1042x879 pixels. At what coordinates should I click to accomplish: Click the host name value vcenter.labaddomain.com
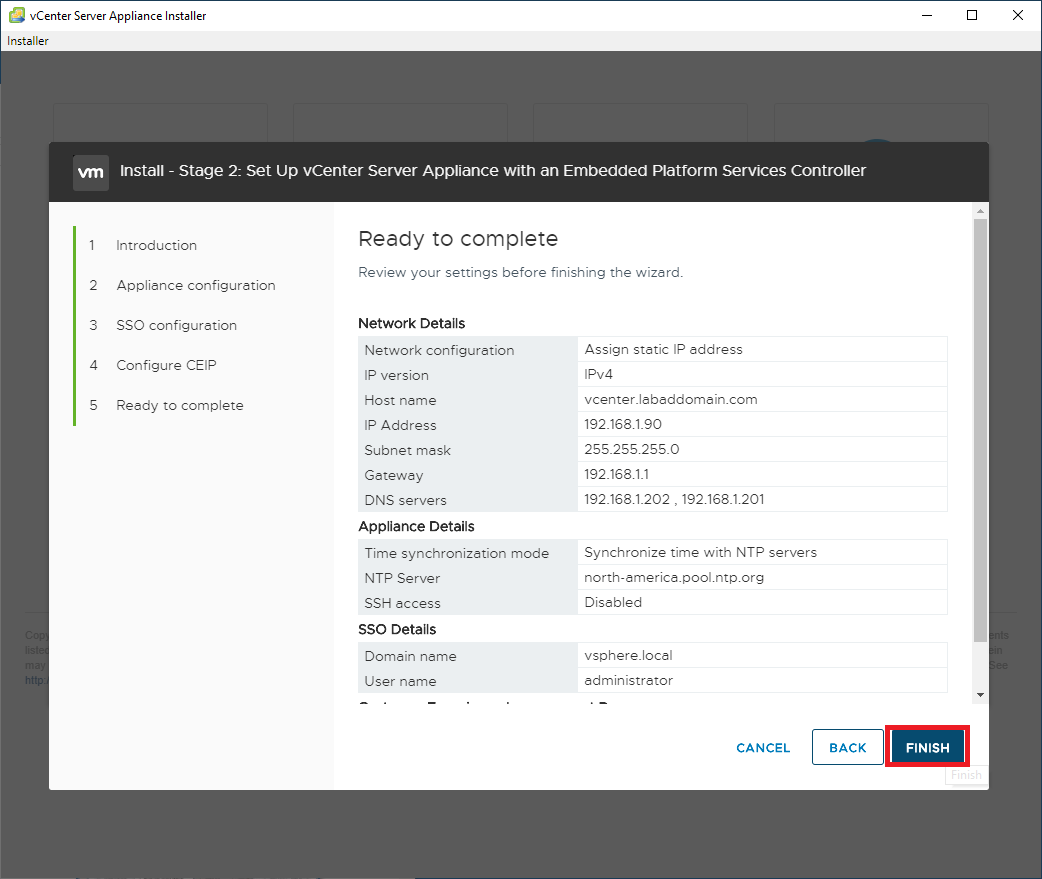(x=670, y=400)
